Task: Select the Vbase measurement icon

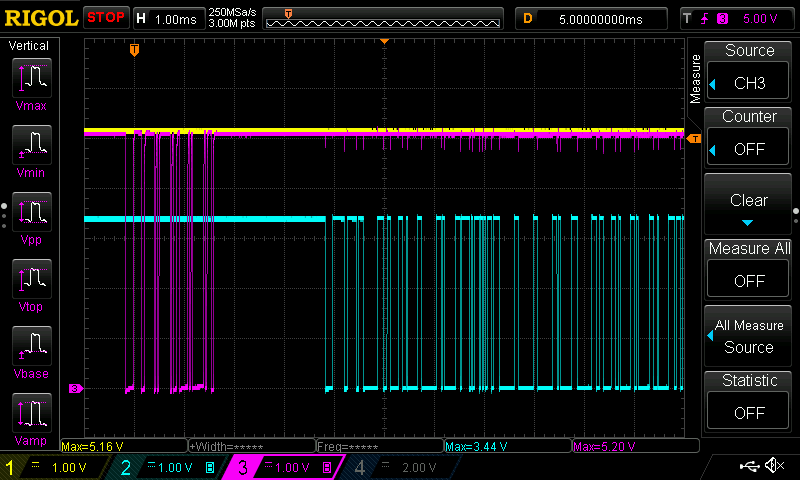Action: 32,345
